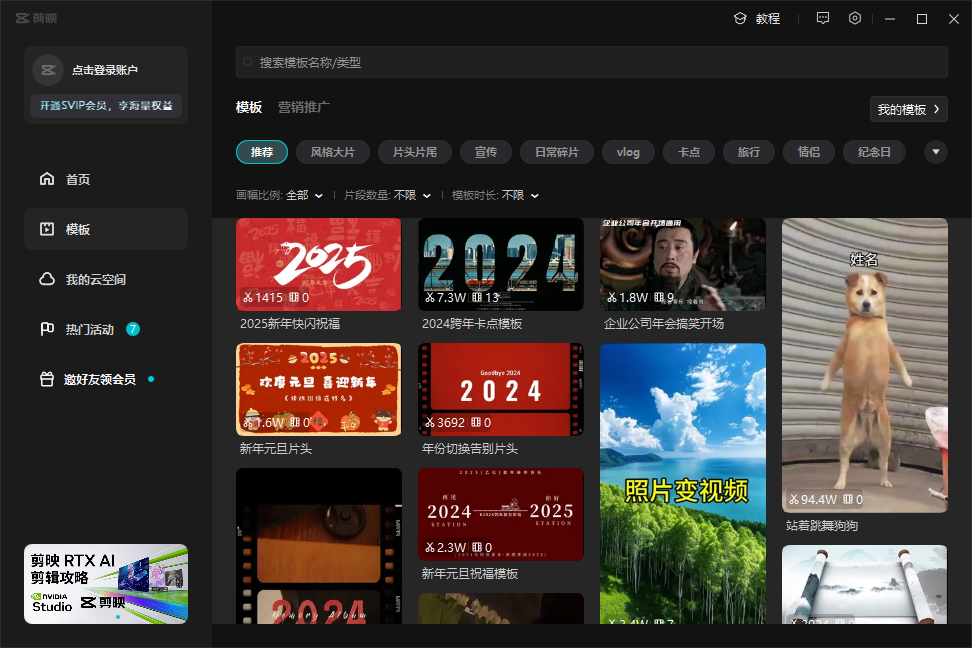Click the 新年元旦片头 title text
This screenshot has height=648, width=972.
(x=276, y=449)
